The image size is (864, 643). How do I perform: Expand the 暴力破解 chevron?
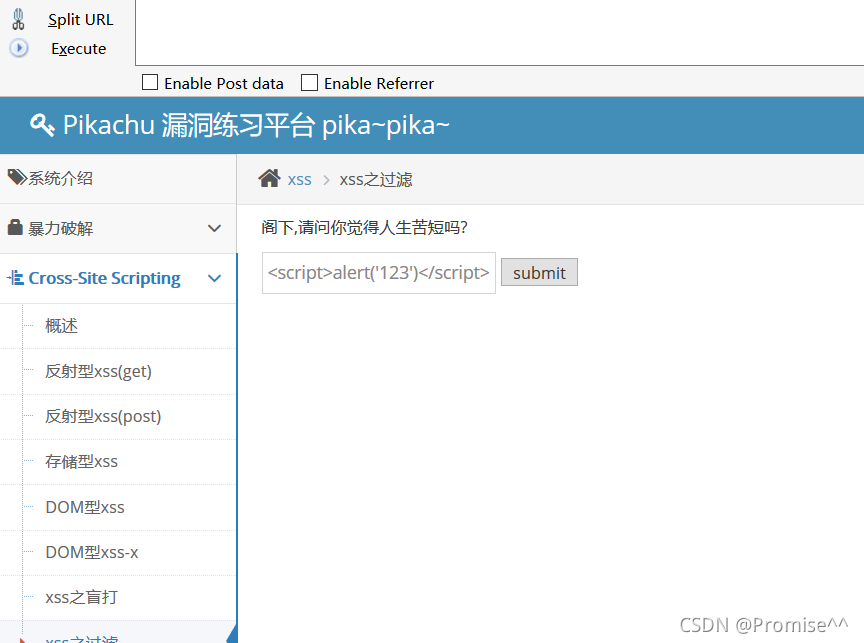tap(214, 228)
